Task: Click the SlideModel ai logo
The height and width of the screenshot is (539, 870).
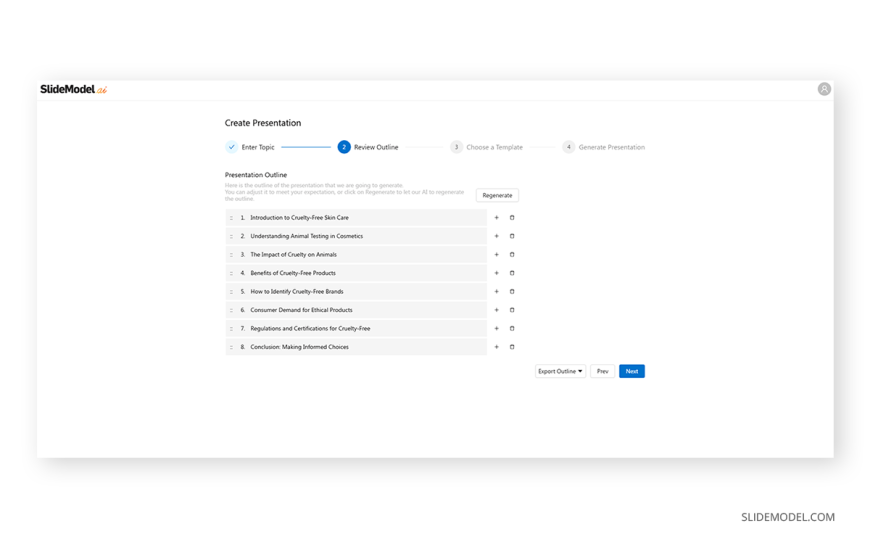Action: 73,89
